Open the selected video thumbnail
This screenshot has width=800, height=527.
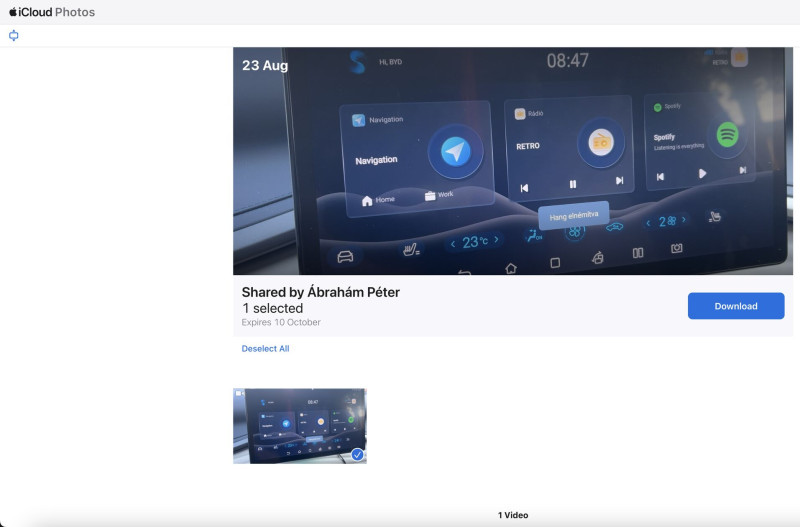(299, 426)
